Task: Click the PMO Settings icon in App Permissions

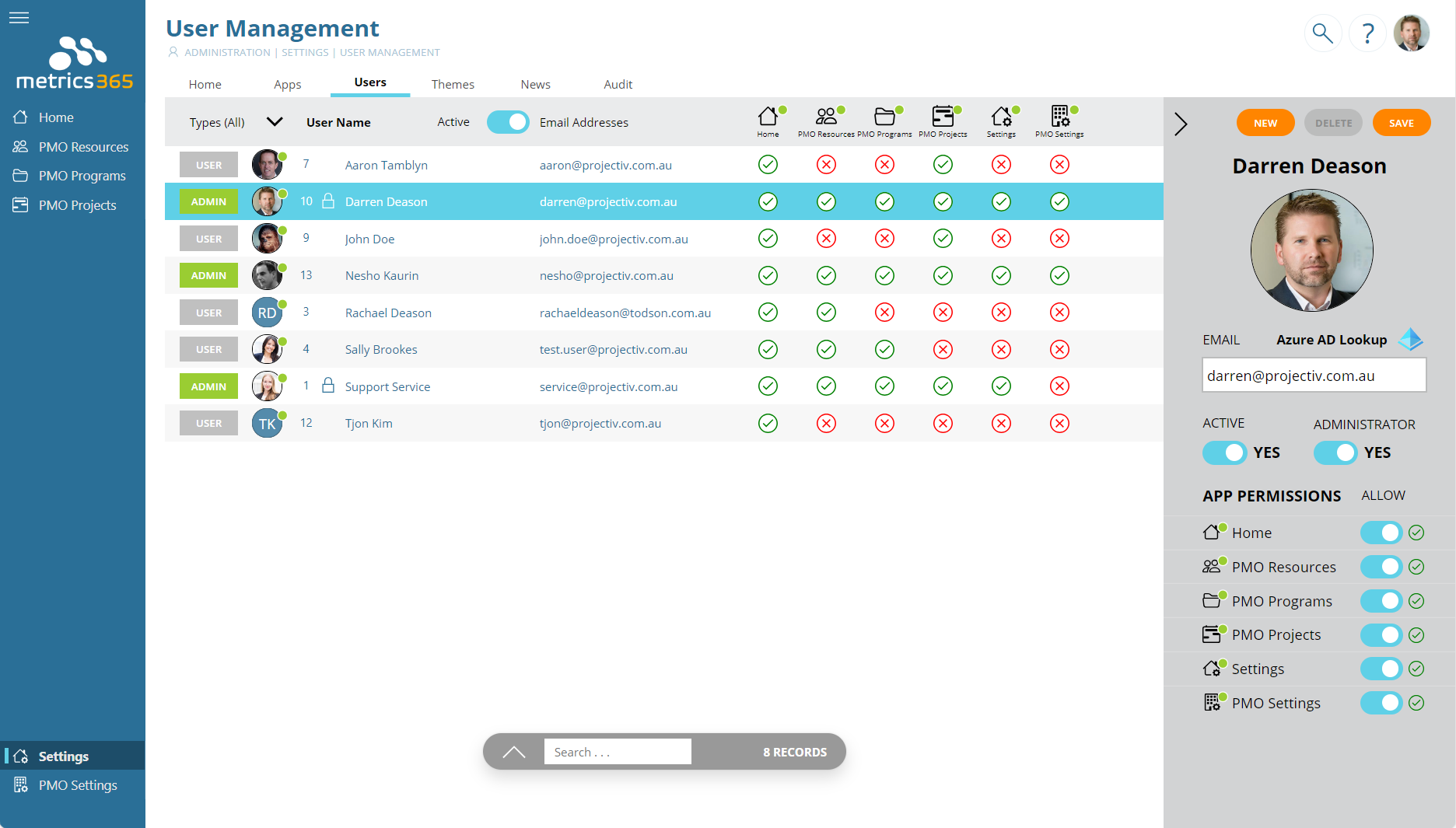Action: point(1213,702)
